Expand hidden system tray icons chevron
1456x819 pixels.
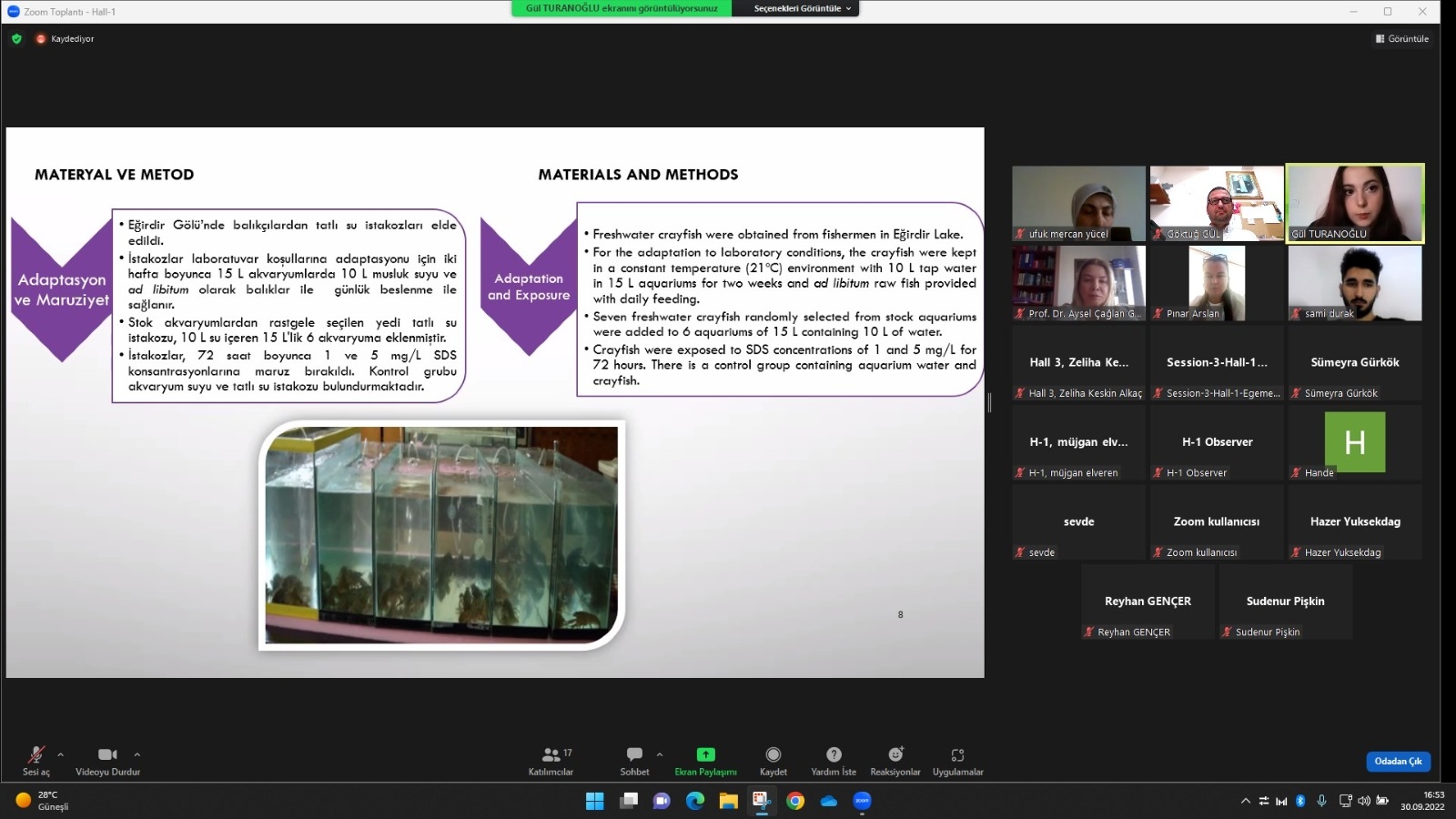[x=1245, y=801]
